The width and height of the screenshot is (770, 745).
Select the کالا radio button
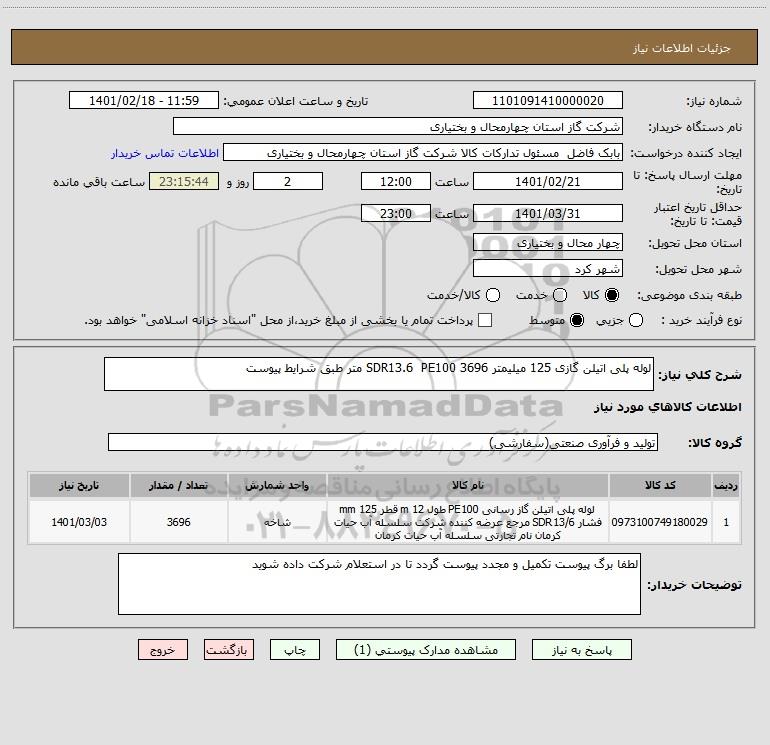pos(612,295)
